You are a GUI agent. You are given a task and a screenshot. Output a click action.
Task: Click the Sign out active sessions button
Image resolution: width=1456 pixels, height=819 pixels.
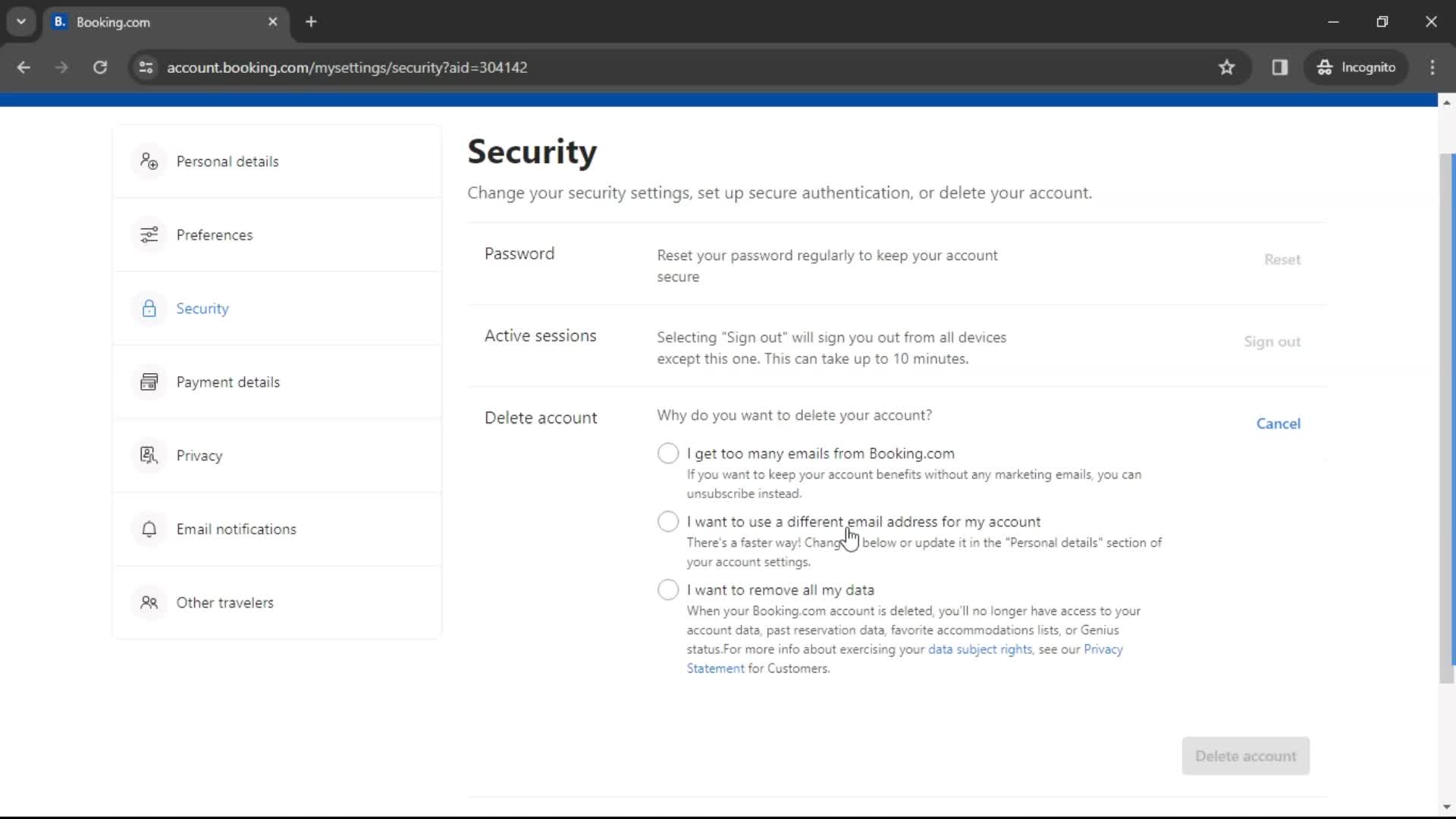tap(1272, 341)
